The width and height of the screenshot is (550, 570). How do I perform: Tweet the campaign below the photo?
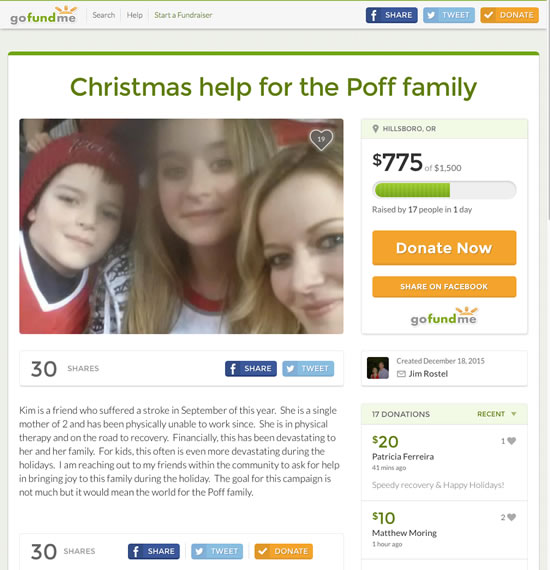click(308, 369)
